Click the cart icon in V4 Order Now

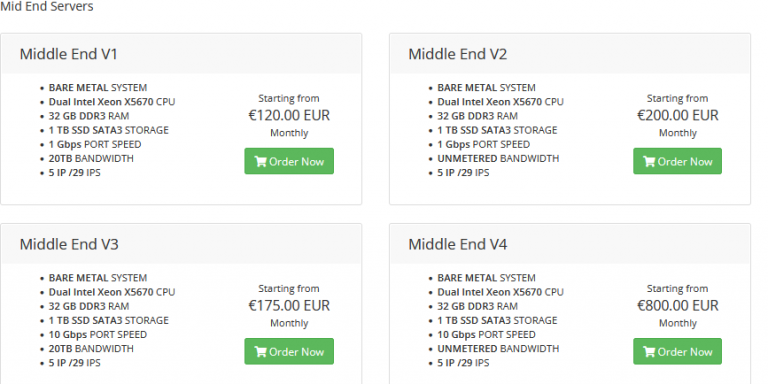point(649,352)
